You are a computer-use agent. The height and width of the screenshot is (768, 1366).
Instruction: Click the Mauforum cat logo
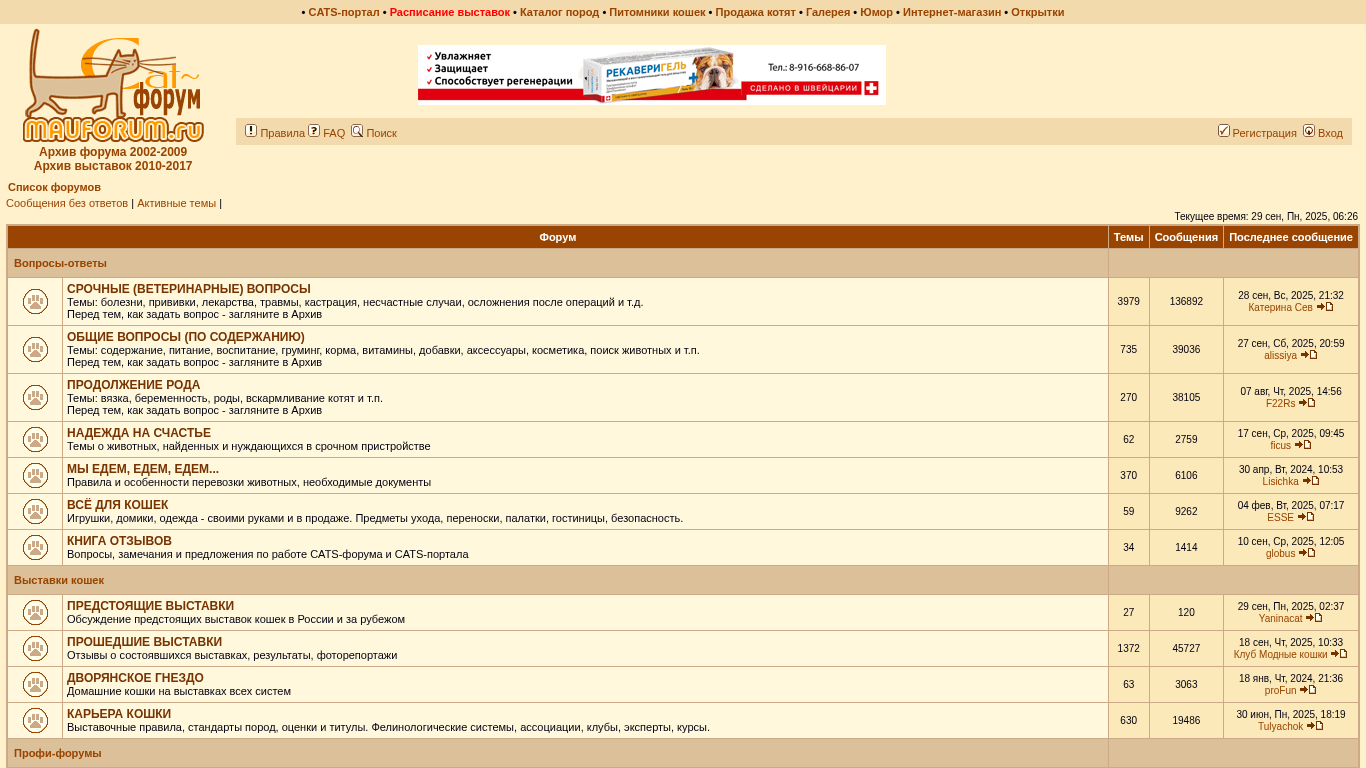[x=112, y=86]
